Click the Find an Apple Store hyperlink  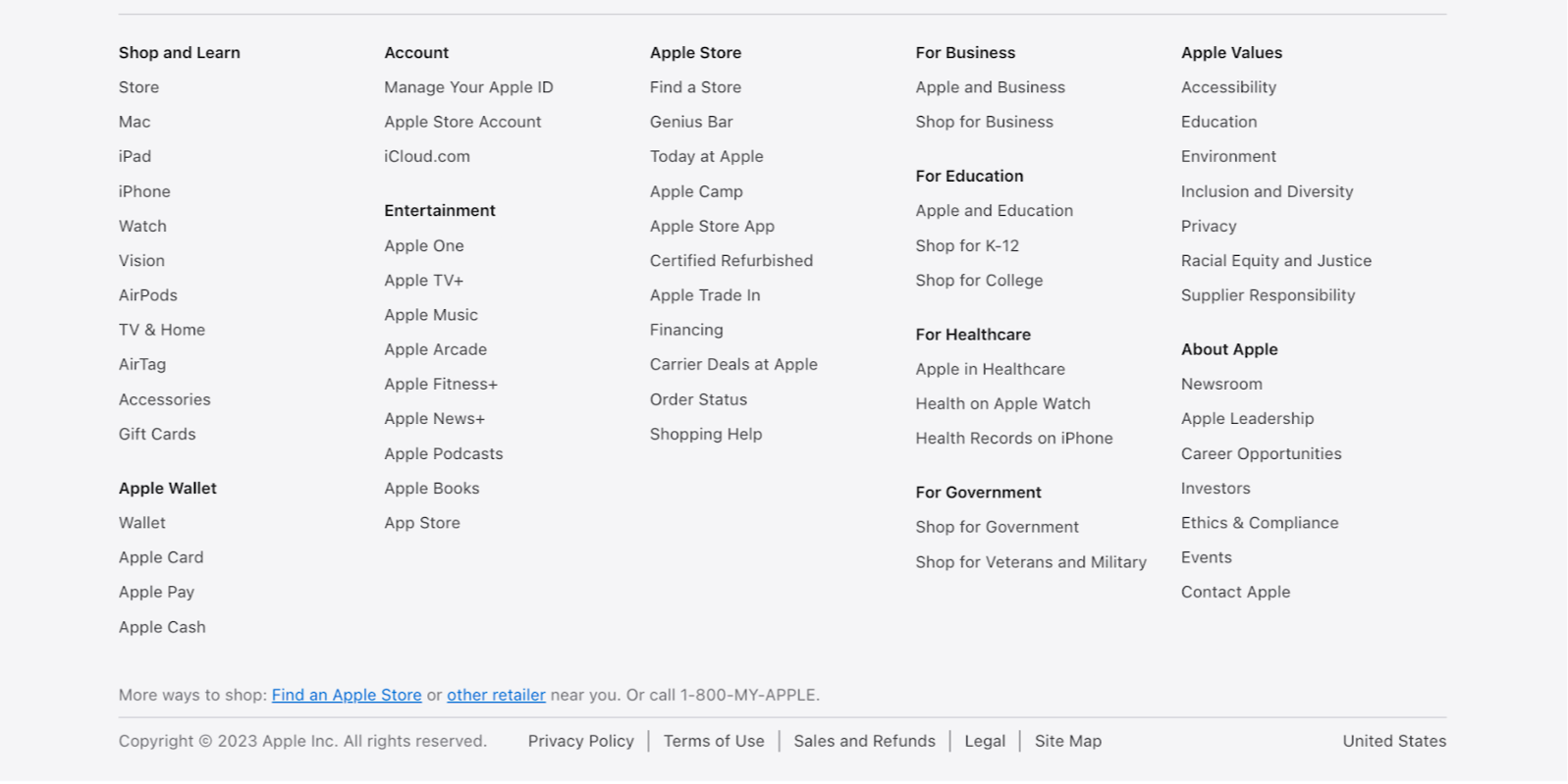click(x=347, y=695)
